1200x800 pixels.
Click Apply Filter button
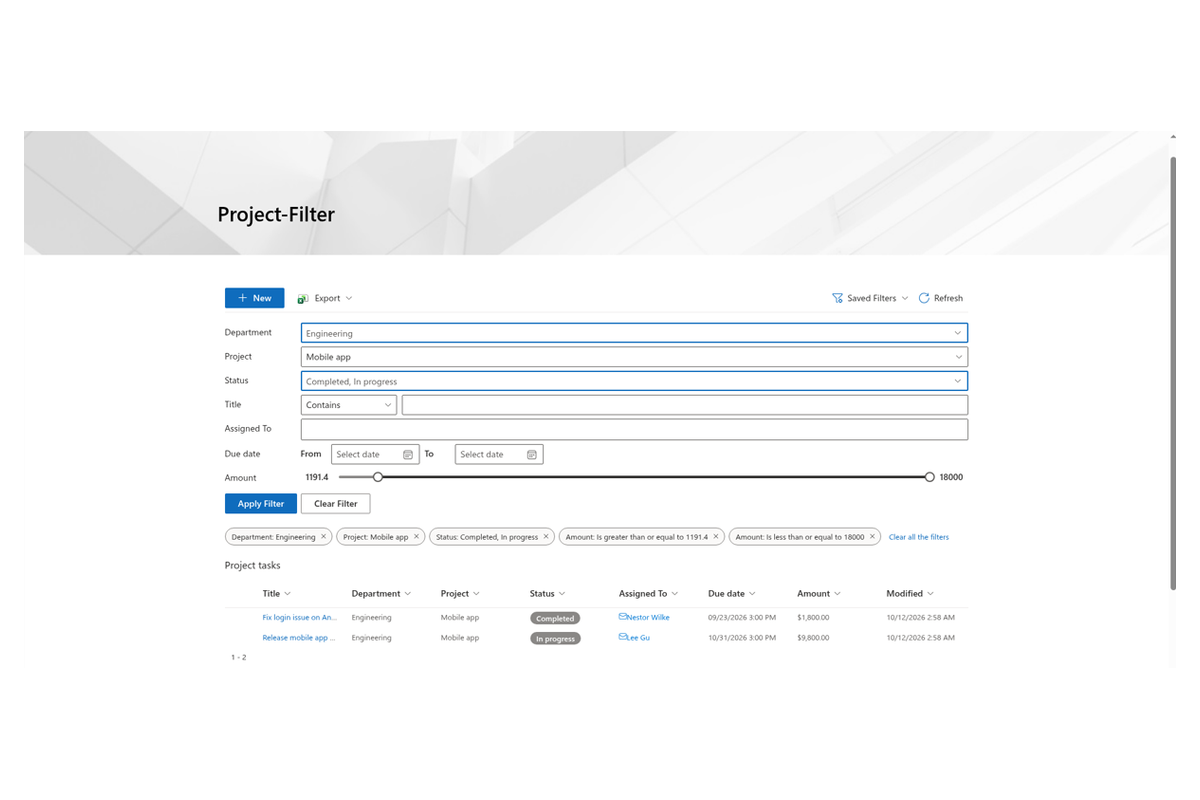(261, 504)
